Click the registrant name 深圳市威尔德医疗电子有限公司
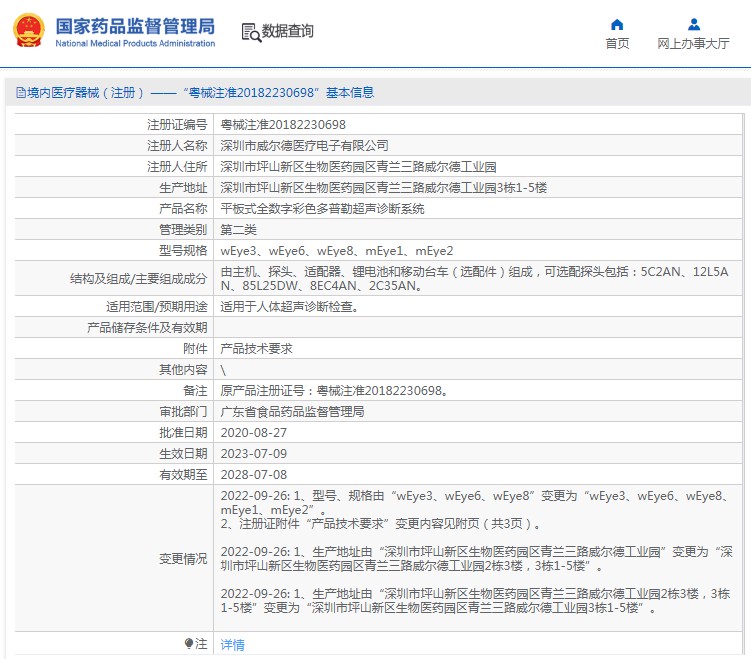The height and width of the screenshot is (659, 751). point(304,146)
